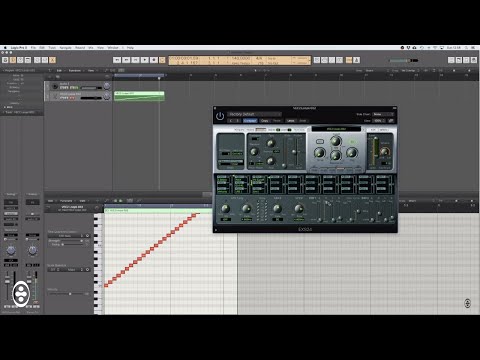Image resolution: width=480 pixels, height=360 pixels.
Task: Click the EXS24 edit button
Action: [373, 130]
